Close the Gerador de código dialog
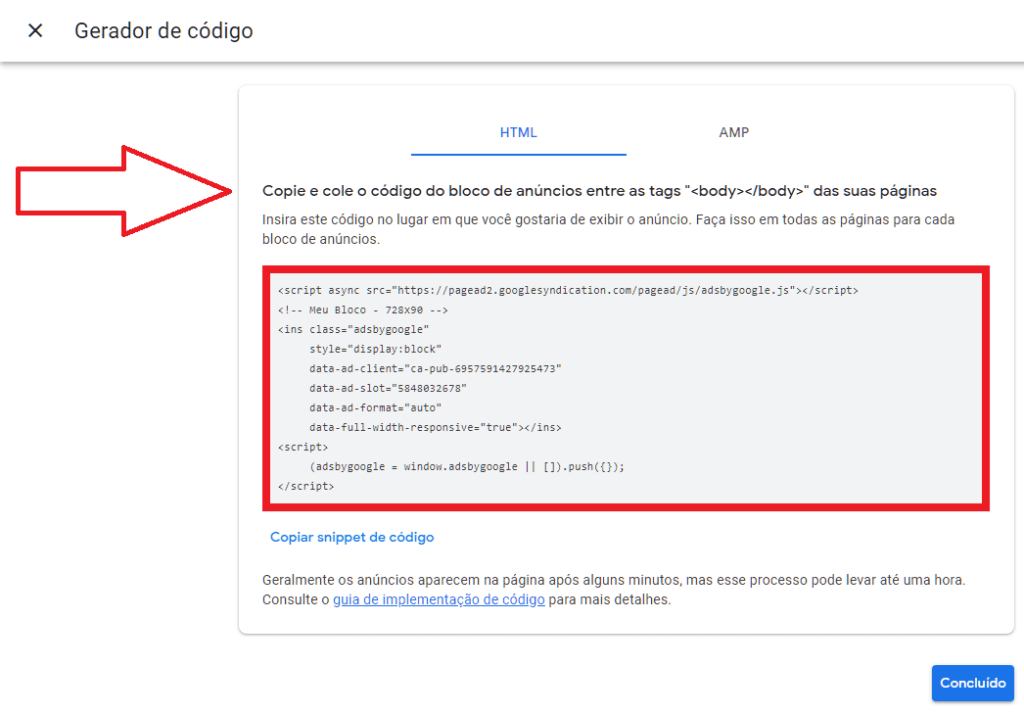Image resolution: width=1024 pixels, height=715 pixels. tap(35, 31)
